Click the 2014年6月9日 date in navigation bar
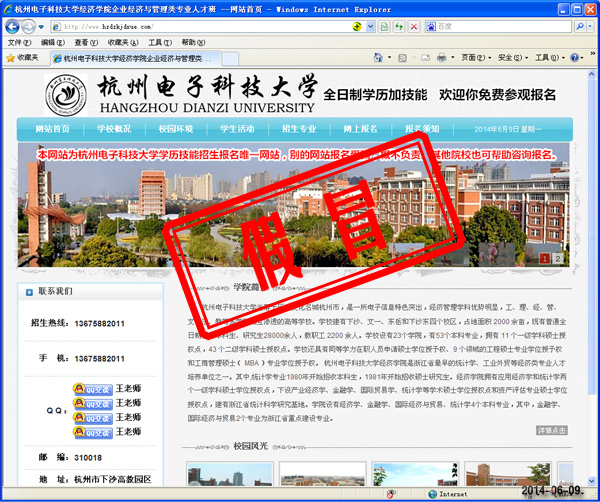The width and height of the screenshot is (600, 502). [x=508, y=129]
